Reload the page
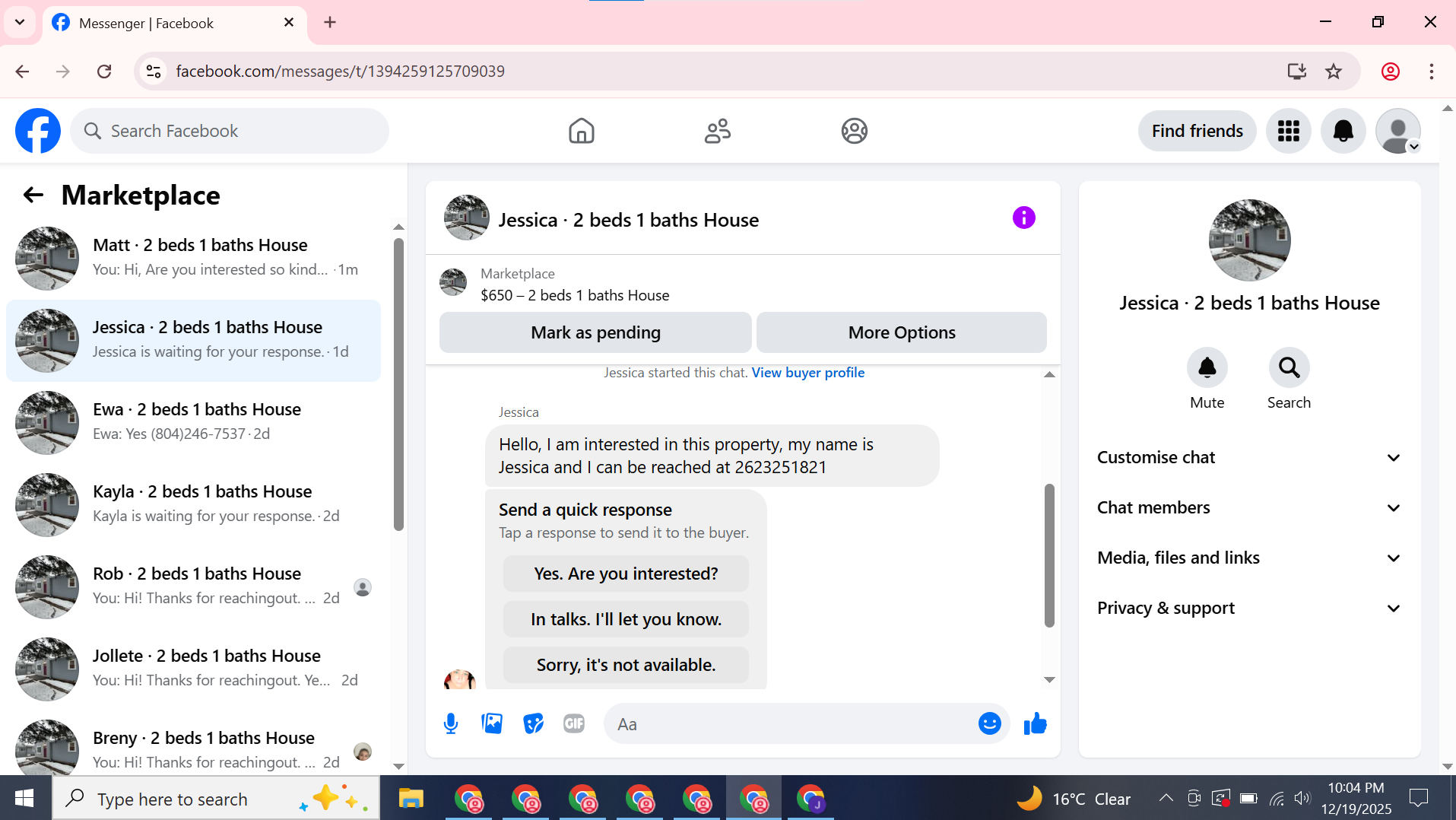1456x820 pixels. 104,72
